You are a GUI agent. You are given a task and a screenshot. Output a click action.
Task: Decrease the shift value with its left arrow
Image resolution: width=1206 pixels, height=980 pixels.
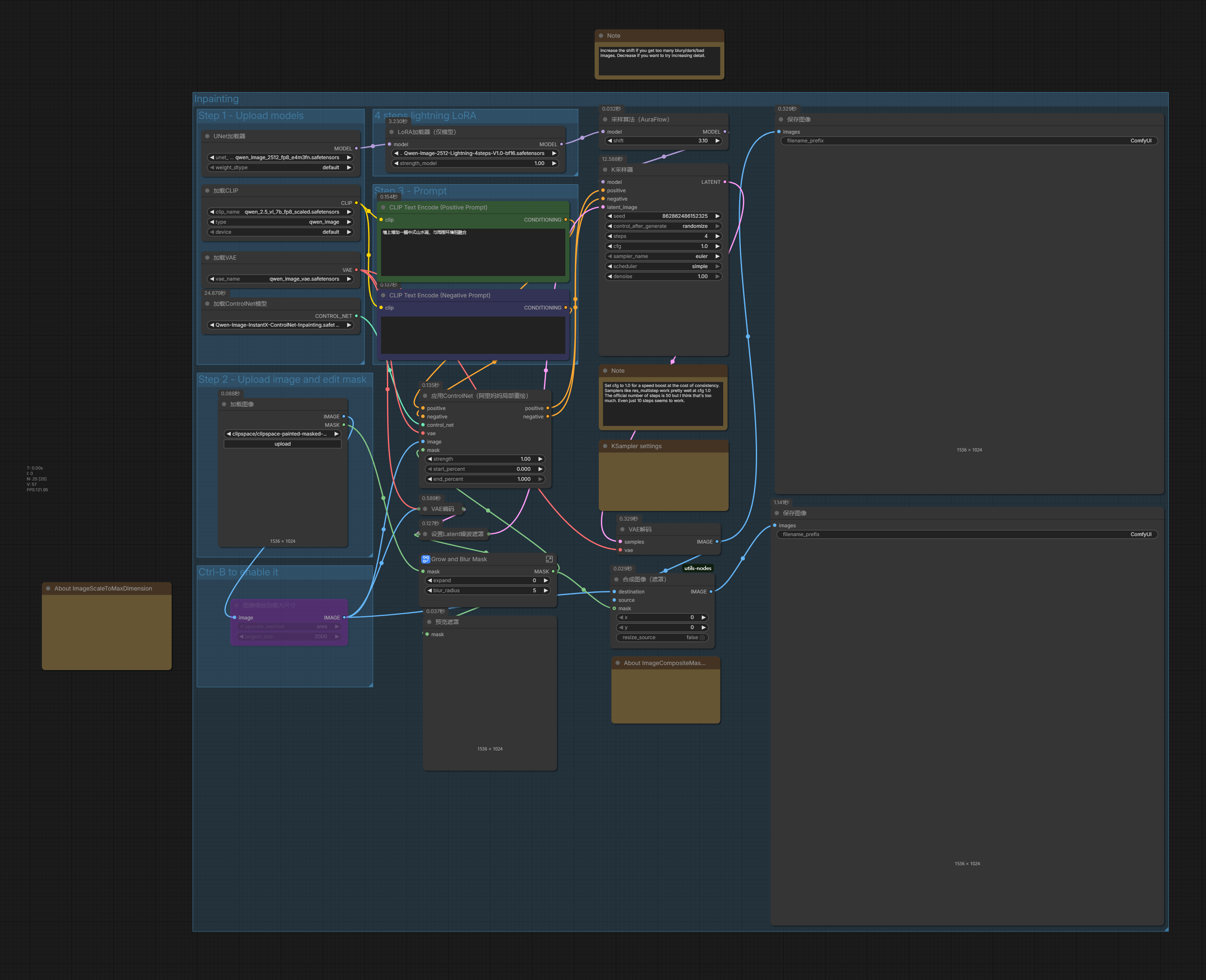pyautogui.click(x=609, y=141)
